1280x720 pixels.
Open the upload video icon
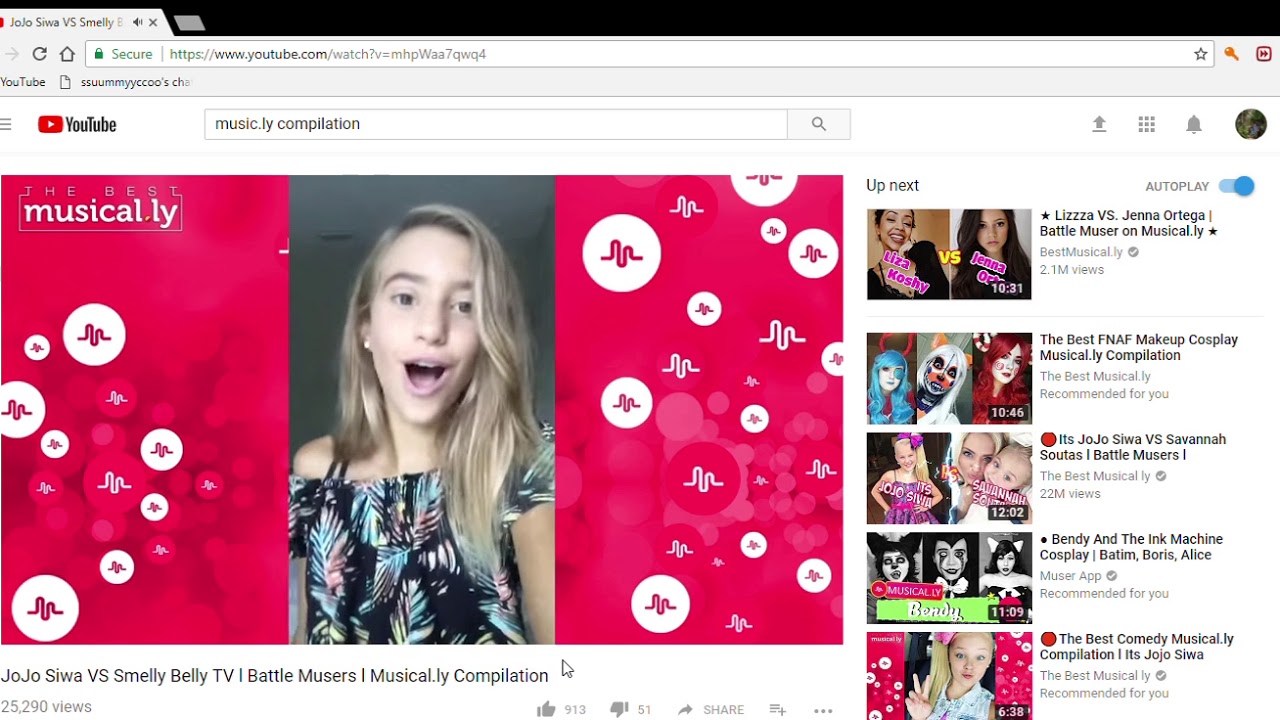click(1099, 124)
